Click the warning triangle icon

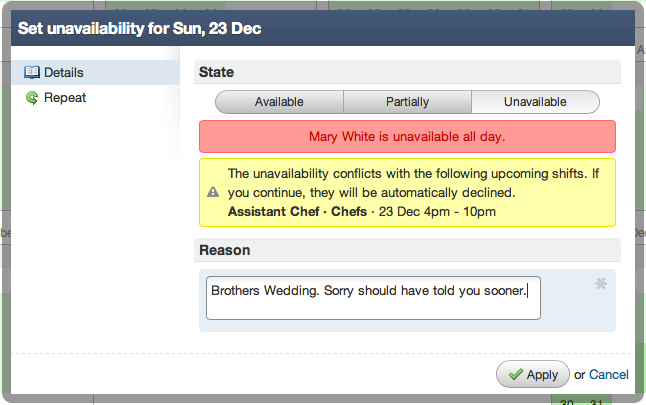point(212,192)
